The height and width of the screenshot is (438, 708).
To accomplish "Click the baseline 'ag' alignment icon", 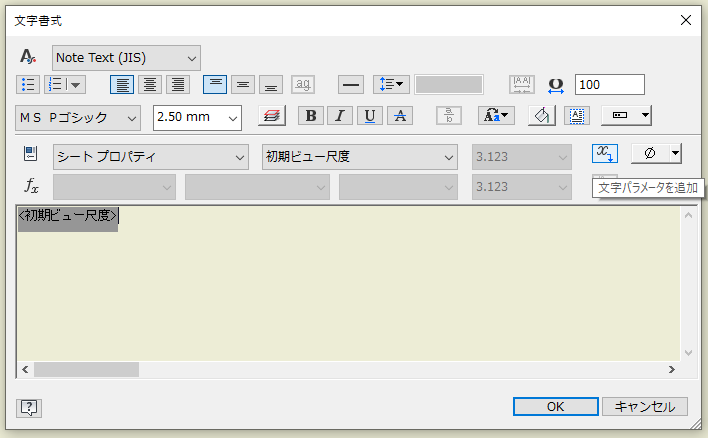I will click(x=303, y=84).
